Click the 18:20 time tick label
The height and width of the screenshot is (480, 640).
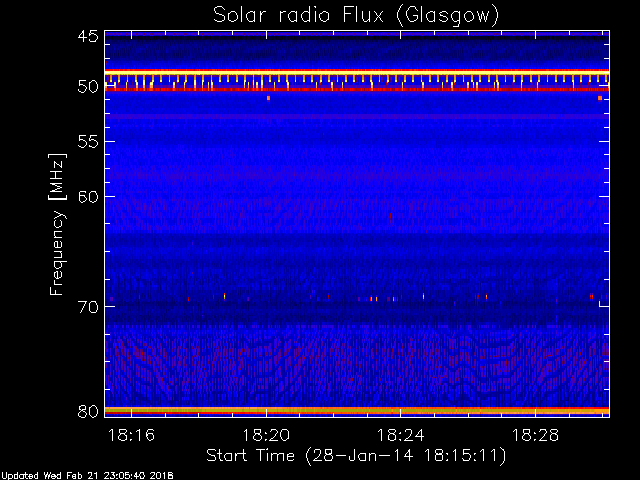click(266, 435)
